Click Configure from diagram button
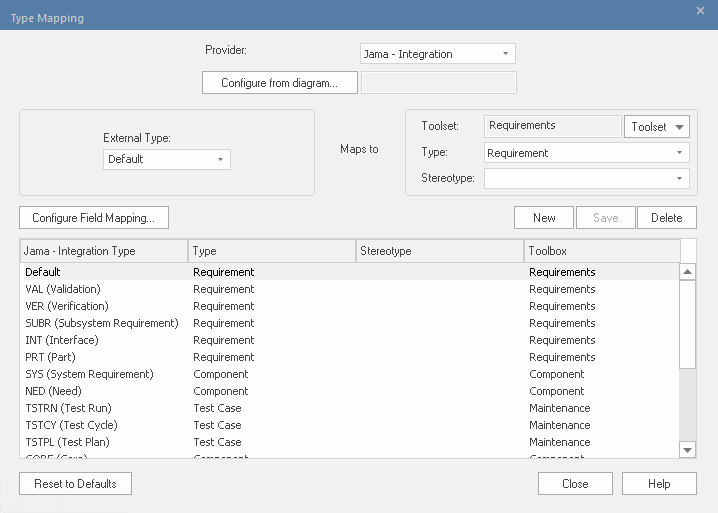 (x=279, y=83)
